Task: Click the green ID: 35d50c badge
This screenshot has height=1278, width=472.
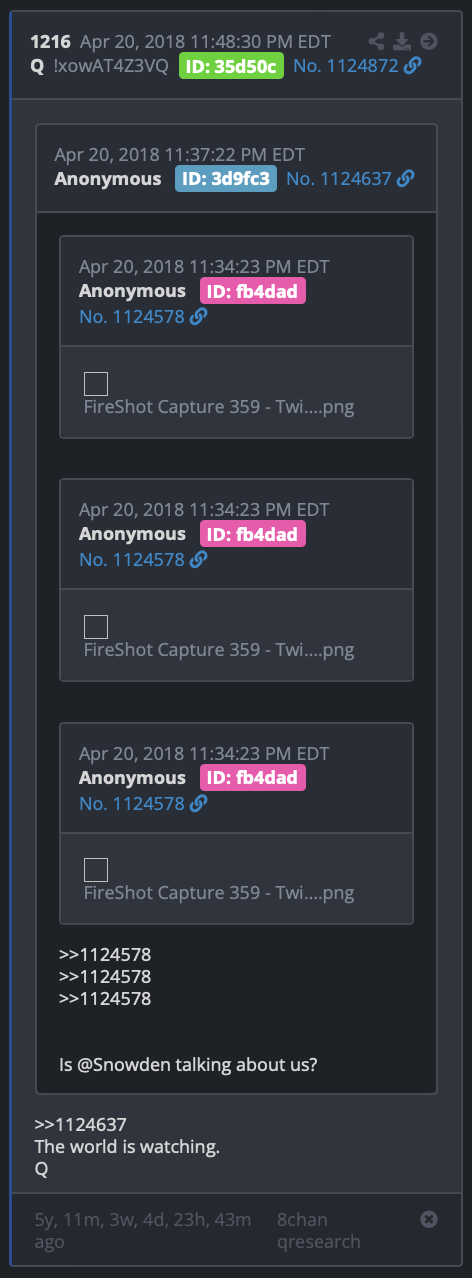Action: tap(231, 66)
